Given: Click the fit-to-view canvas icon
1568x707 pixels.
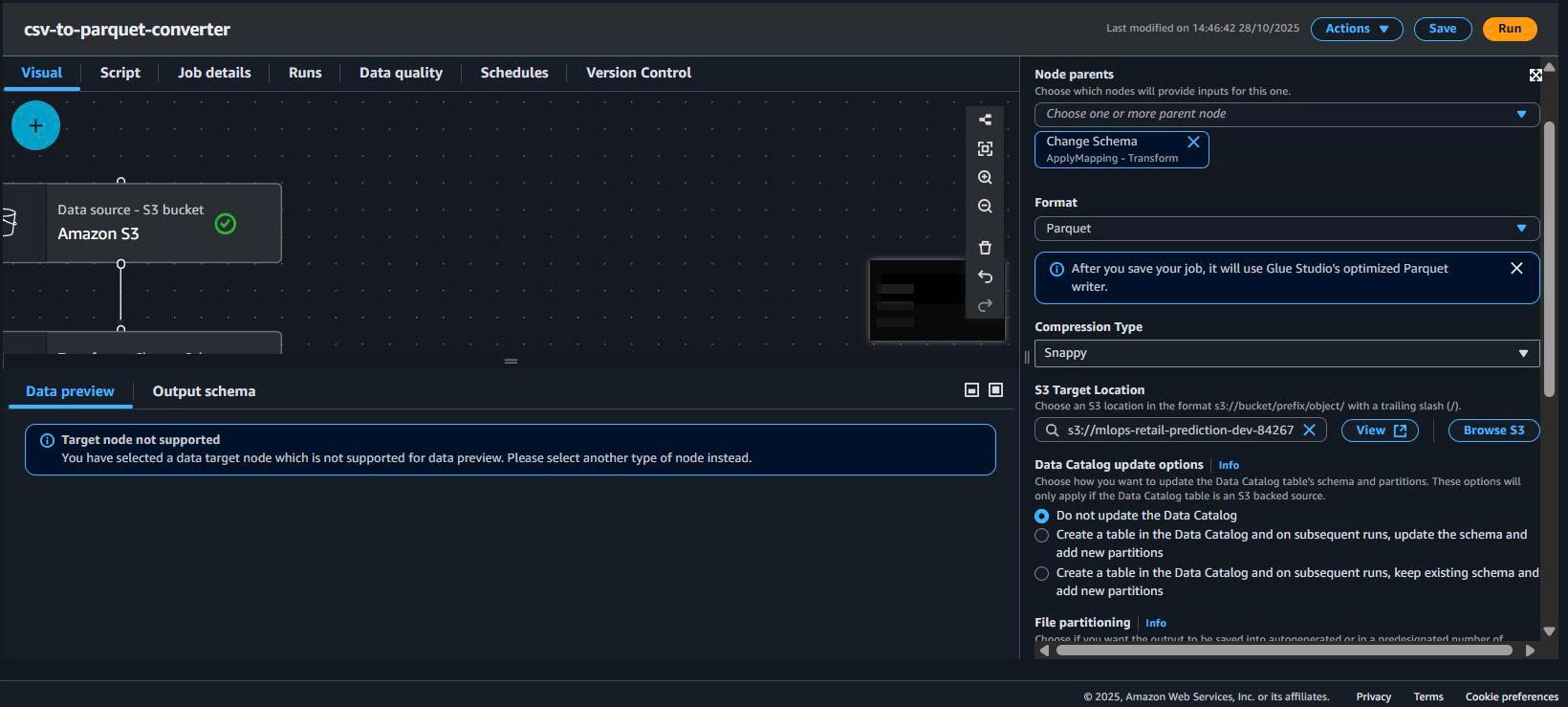Looking at the screenshot, I should pyautogui.click(x=985, y=148).
